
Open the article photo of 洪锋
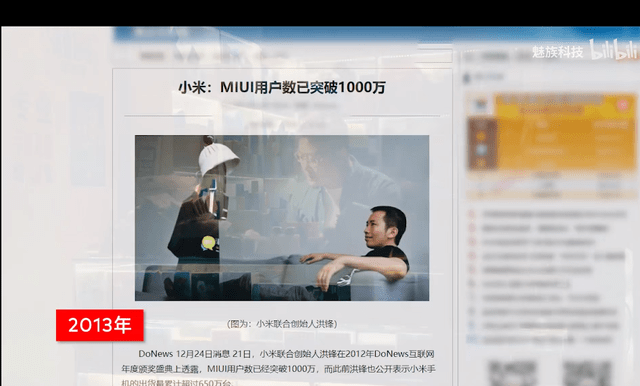(282, 218)
